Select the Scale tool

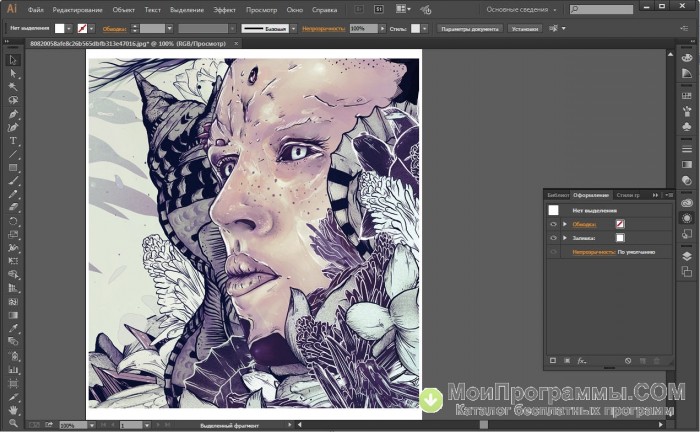[13, 234]
